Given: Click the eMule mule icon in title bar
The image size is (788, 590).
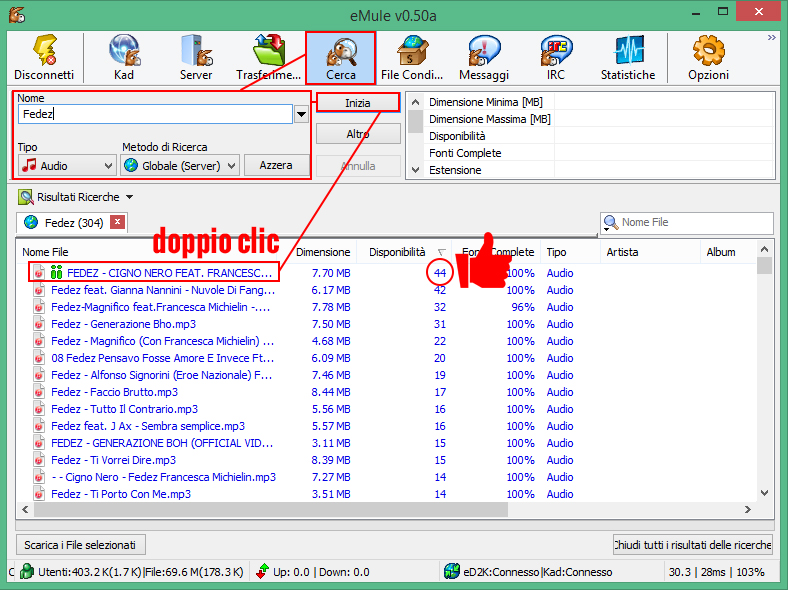Looking at the screenshot, I should point(17,15).
